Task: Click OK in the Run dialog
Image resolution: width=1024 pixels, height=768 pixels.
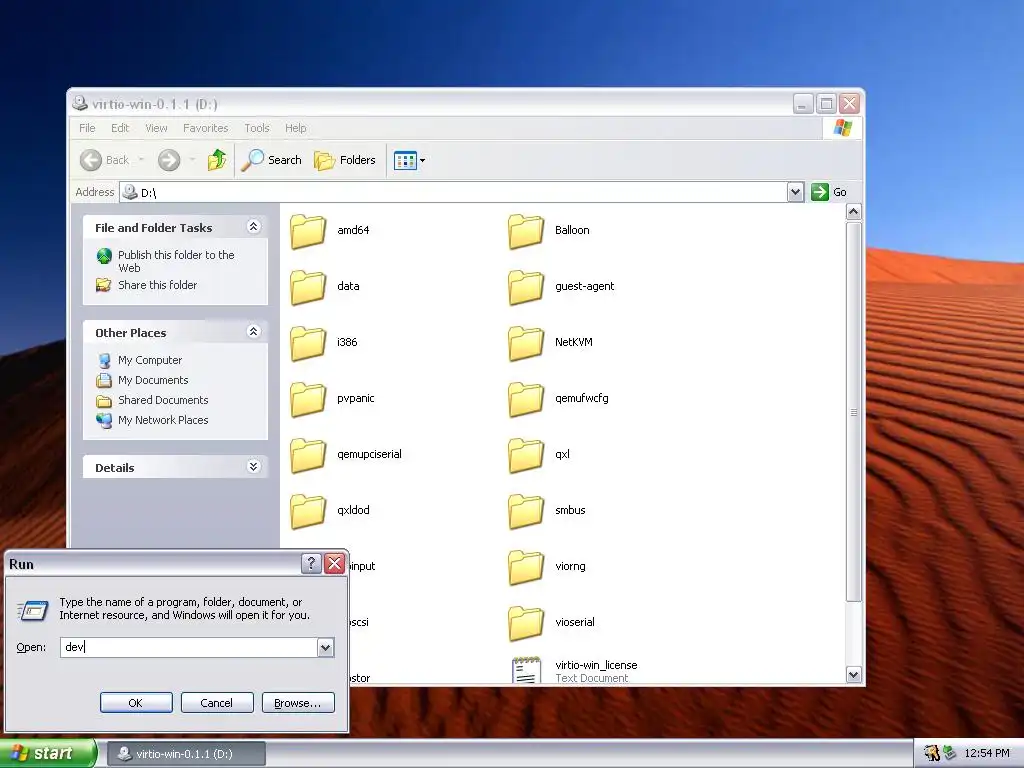Action: [x=136, y=703]
